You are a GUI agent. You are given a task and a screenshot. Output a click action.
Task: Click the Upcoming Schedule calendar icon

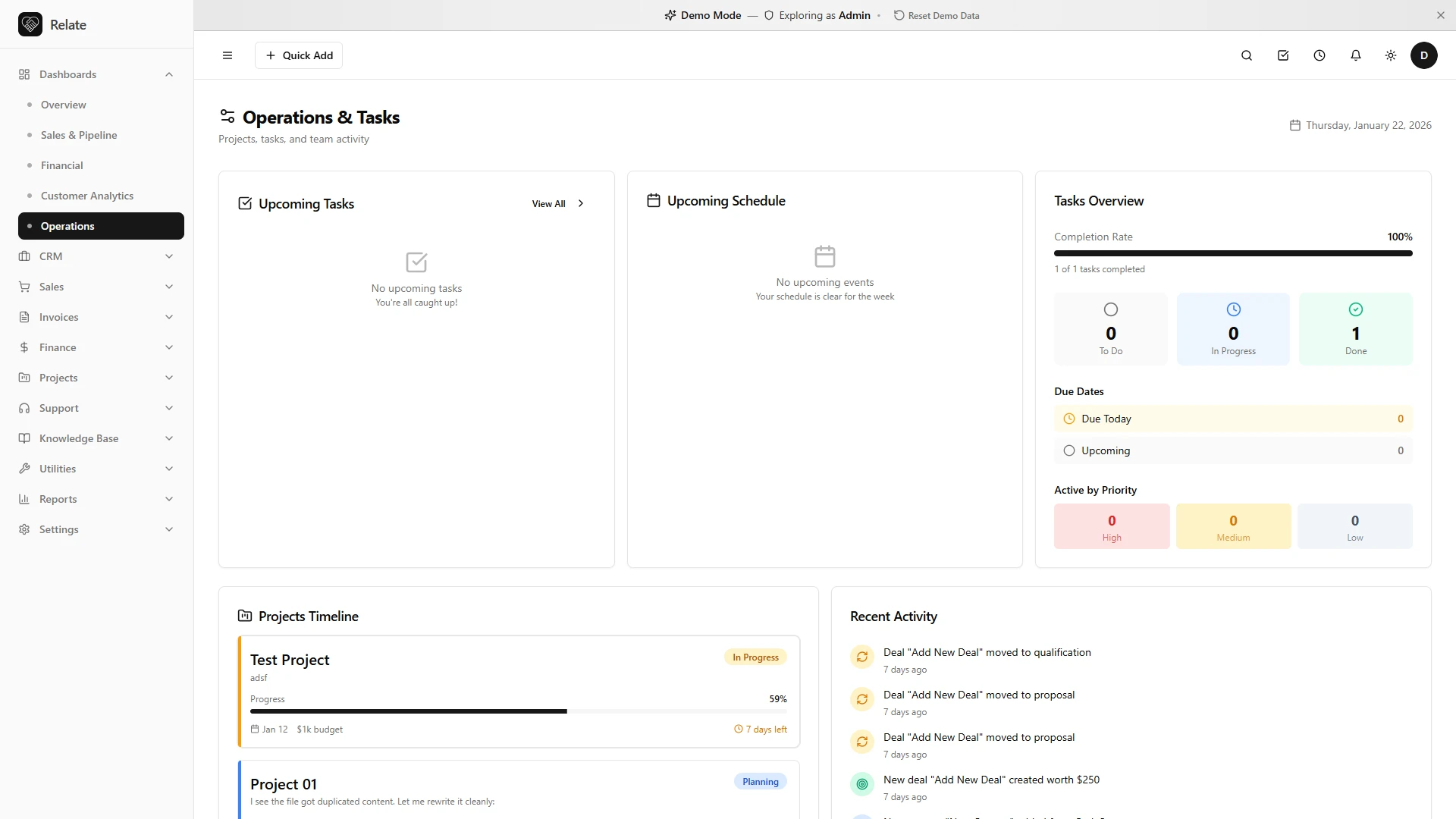(x=654, y=200)
